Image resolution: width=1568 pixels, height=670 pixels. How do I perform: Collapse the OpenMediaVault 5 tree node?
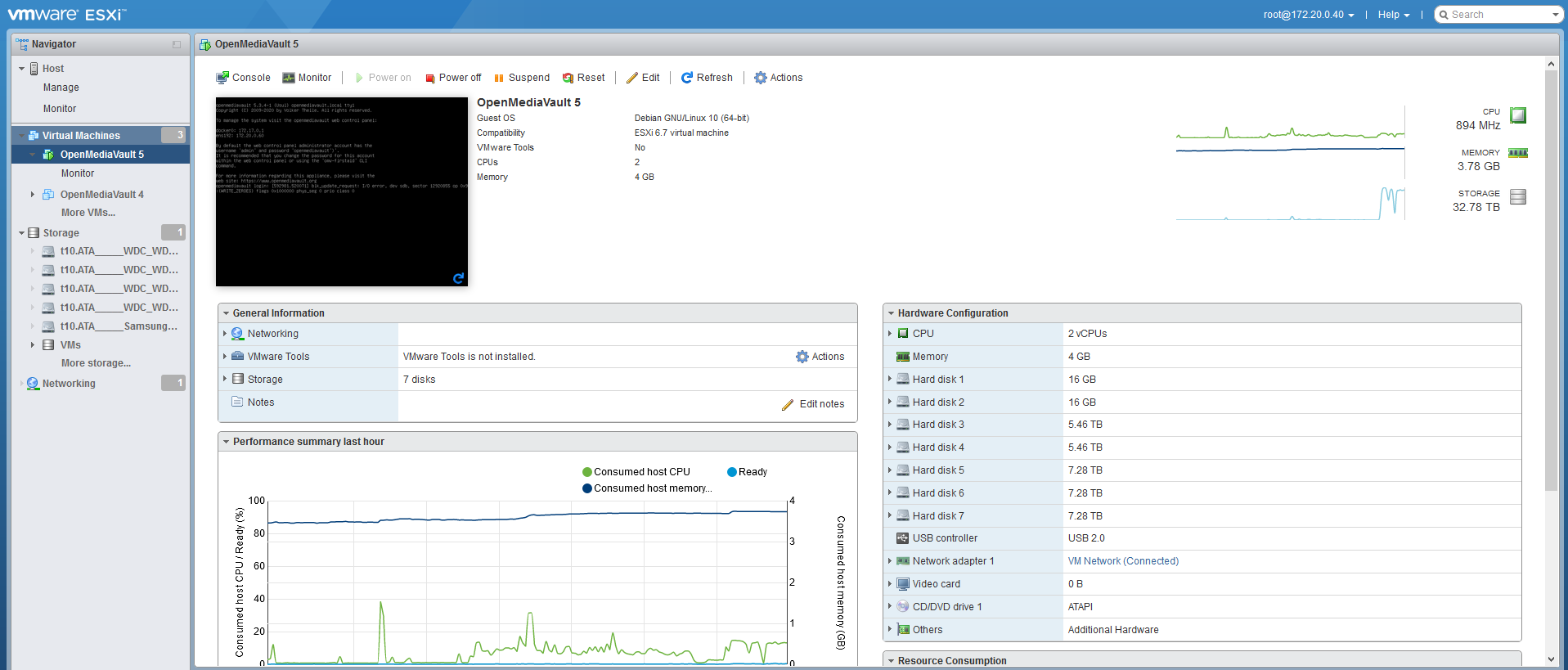[x=33, y=155]
